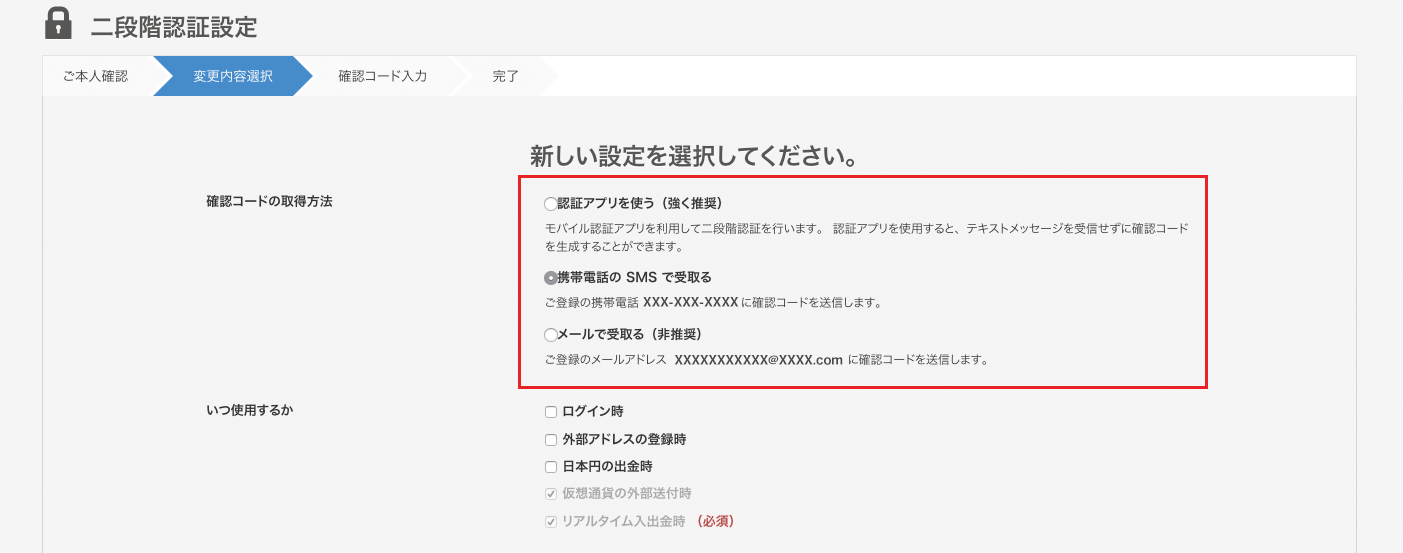The height and width of the screenshot is (553, 1403).
Task: Click the disabled リアルタイム入出金時 checkbox
Action: pos(550,521)
